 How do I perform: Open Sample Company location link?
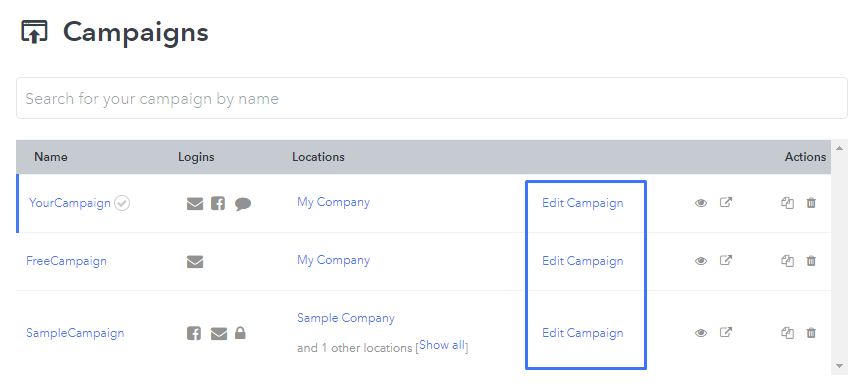(346, 318)
